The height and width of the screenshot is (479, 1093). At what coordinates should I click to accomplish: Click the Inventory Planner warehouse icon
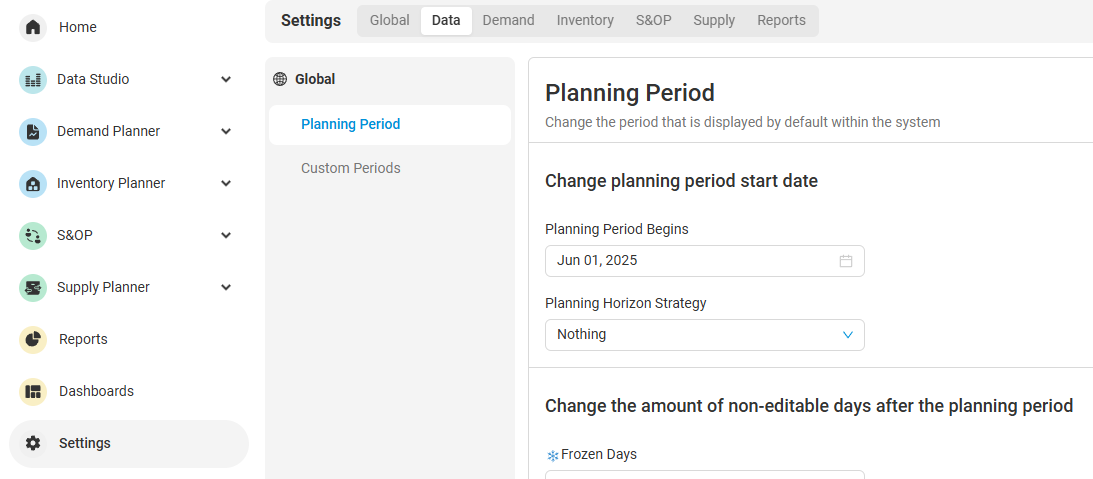[33, 183]
